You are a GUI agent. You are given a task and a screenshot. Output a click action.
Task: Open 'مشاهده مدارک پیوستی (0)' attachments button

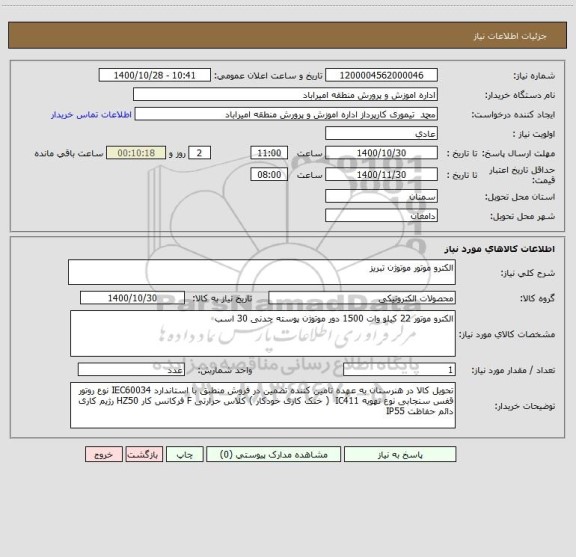[273, 454]
